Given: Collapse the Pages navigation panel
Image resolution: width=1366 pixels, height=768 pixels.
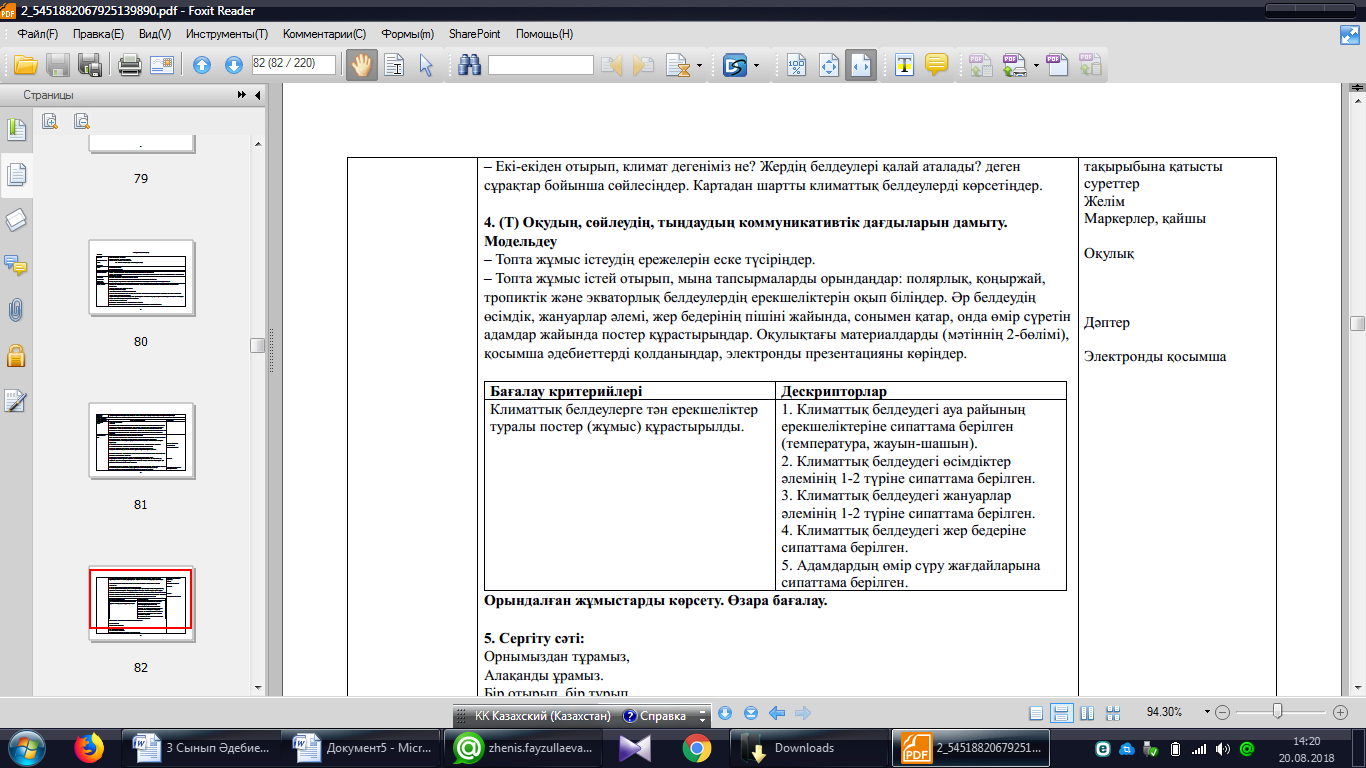Looking at the screenshot, I should click(258, 95).
